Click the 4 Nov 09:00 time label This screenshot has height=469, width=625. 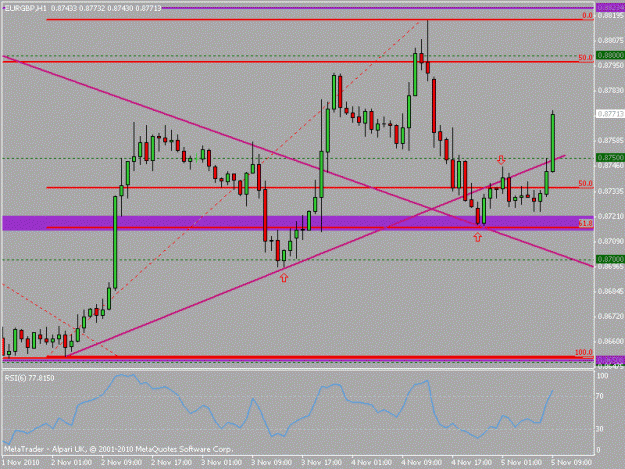click(422, 463)
